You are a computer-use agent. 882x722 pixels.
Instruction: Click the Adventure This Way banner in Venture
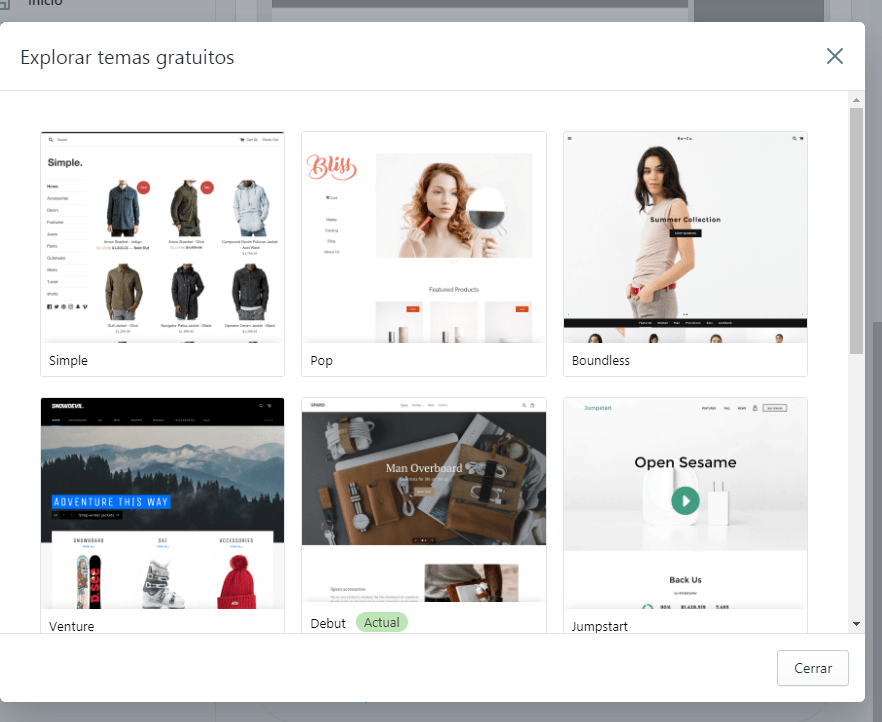point(111,501)
